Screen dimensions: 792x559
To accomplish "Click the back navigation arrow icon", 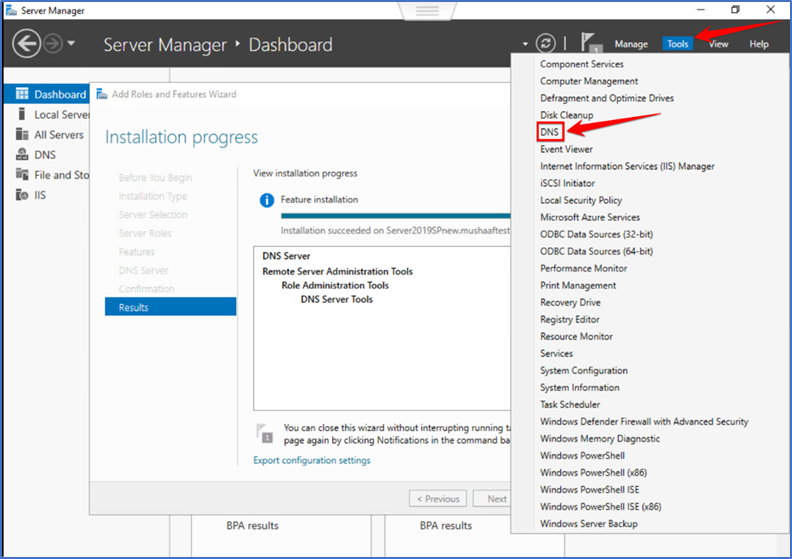I will [x=26, y=44].
